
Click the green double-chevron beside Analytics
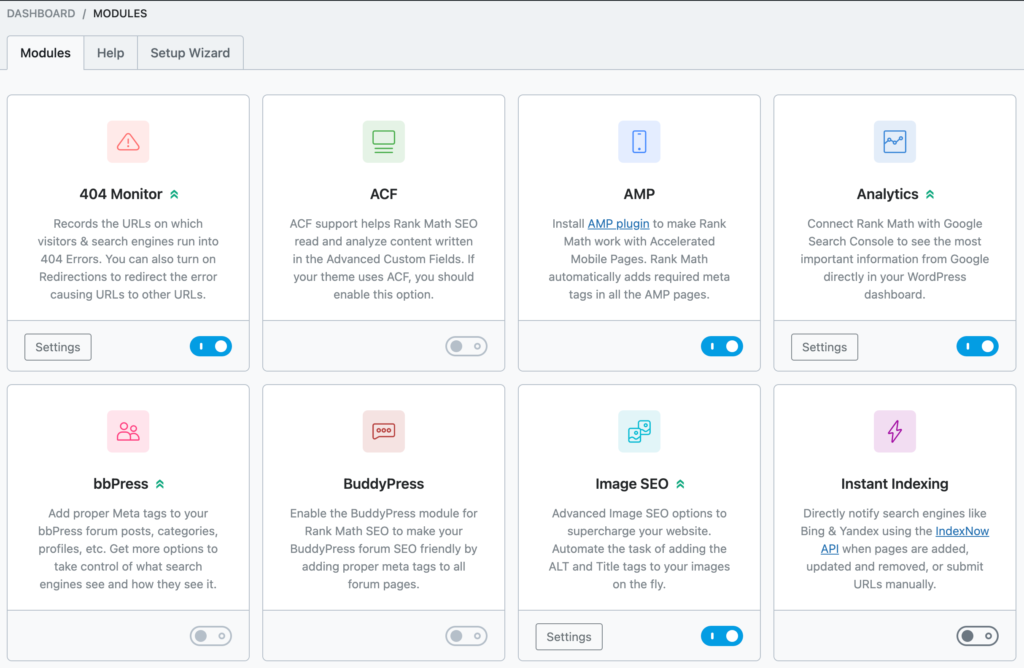click(x=930, y=194)
